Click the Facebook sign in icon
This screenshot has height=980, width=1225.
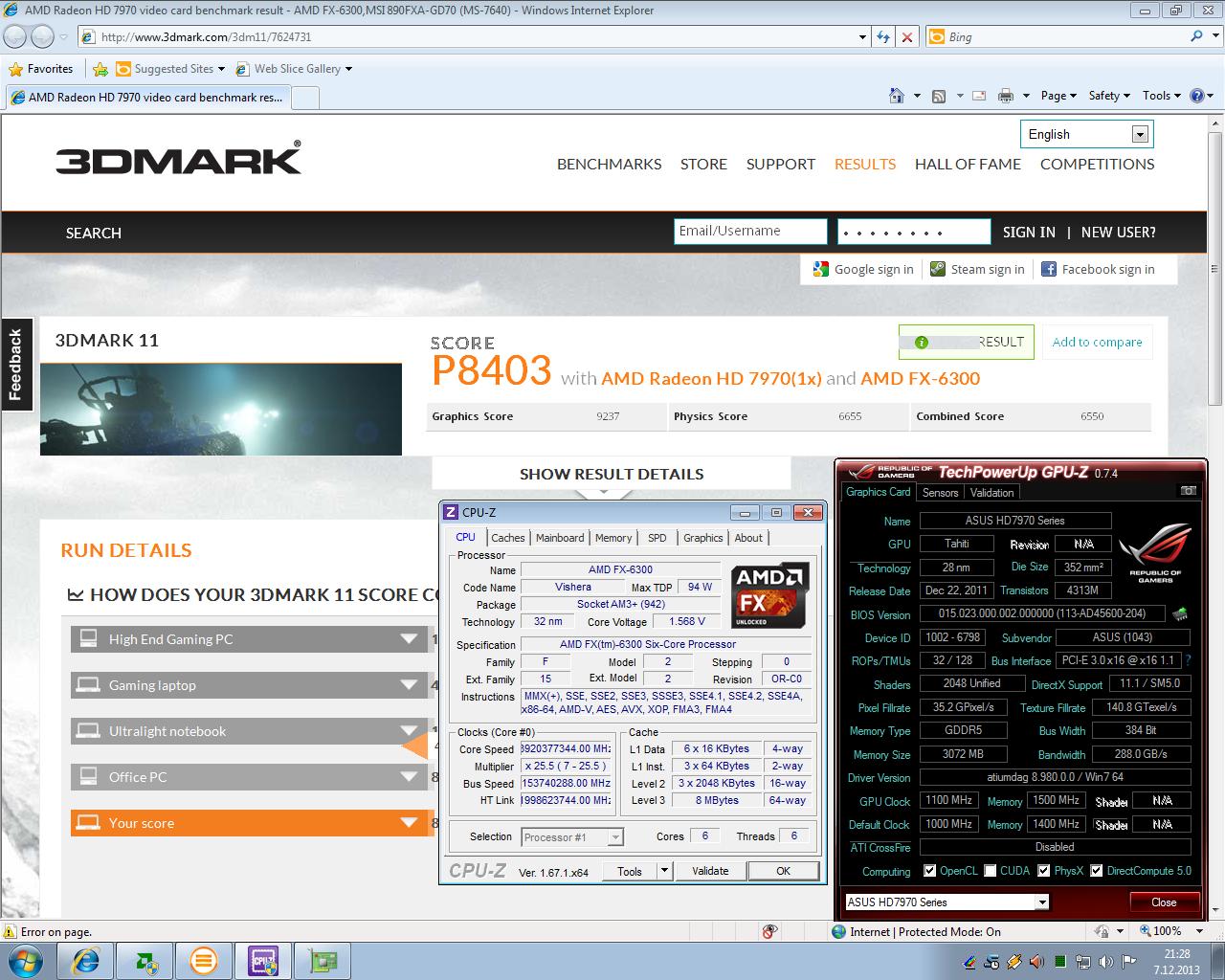pos(1049,270)
